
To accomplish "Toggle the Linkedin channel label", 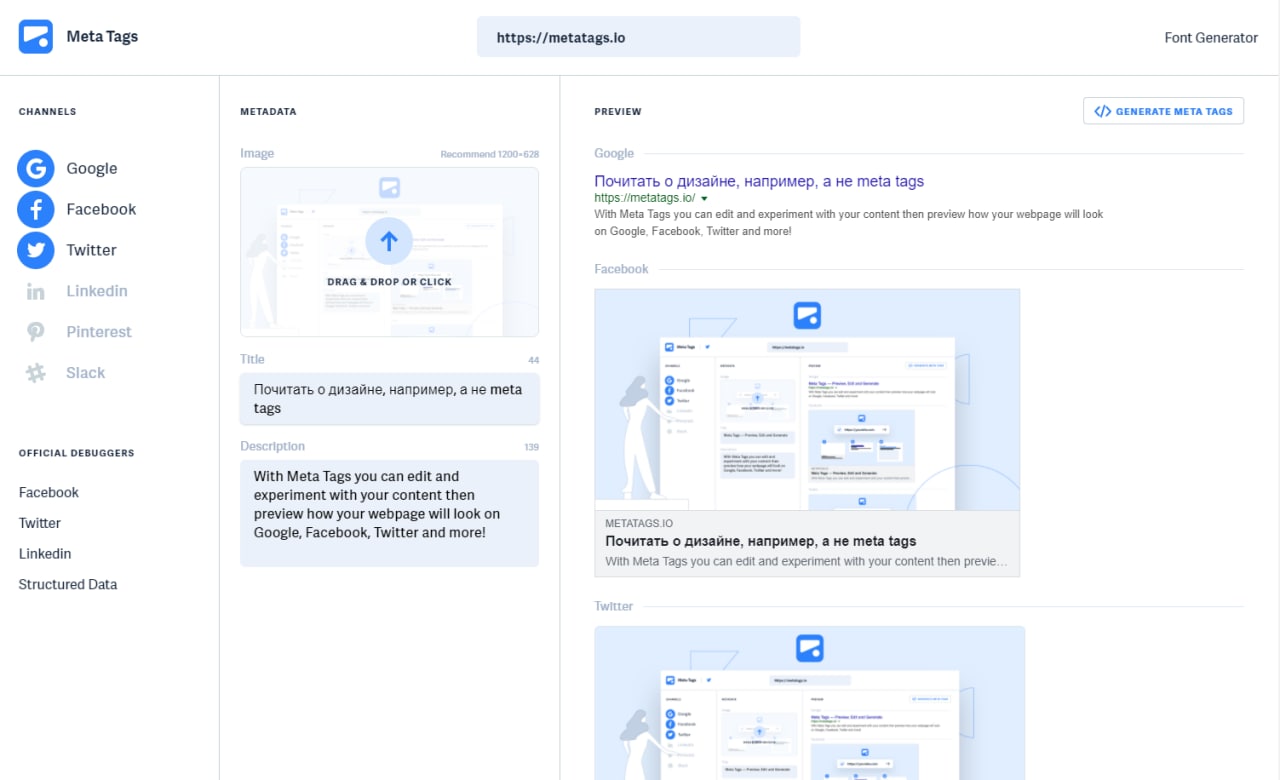I will click(x=97, y=291).
